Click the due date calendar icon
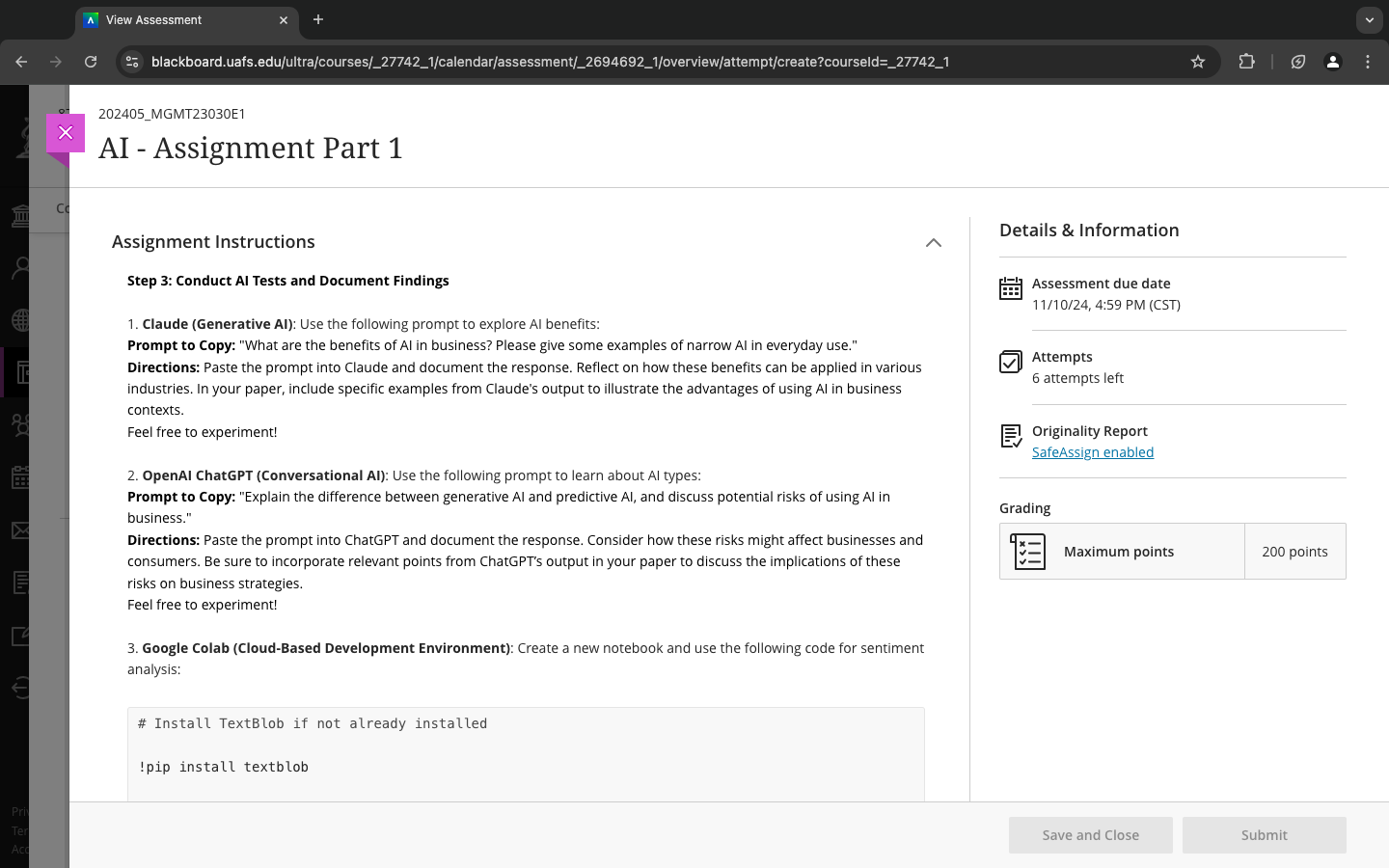Image resolution: width=1389 pixels, height=868 pixels. tap(1011, 288)
